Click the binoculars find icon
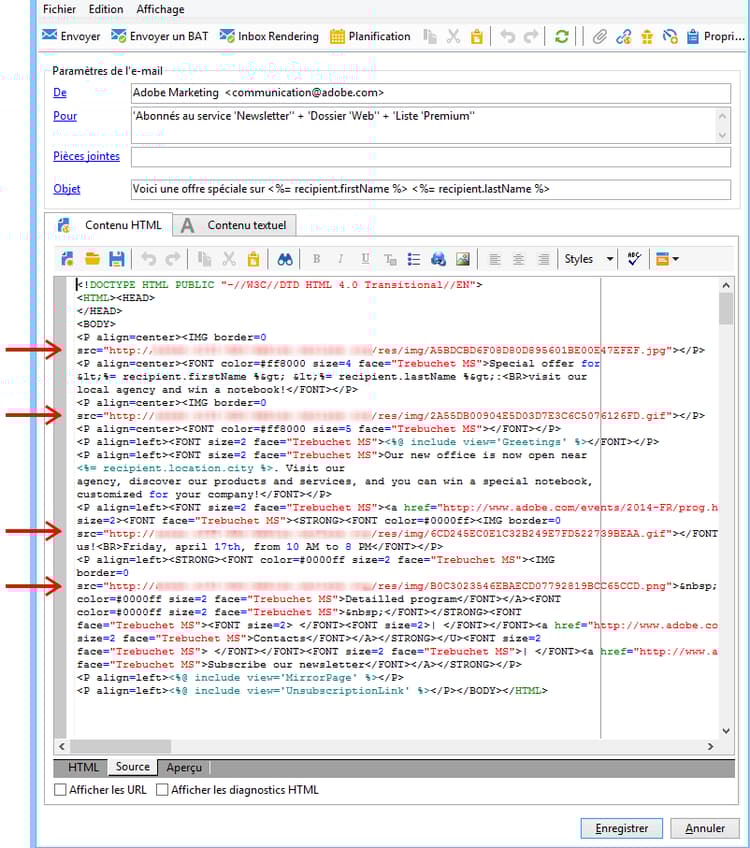This screenshot has height=848, width=750. (285, 259)
